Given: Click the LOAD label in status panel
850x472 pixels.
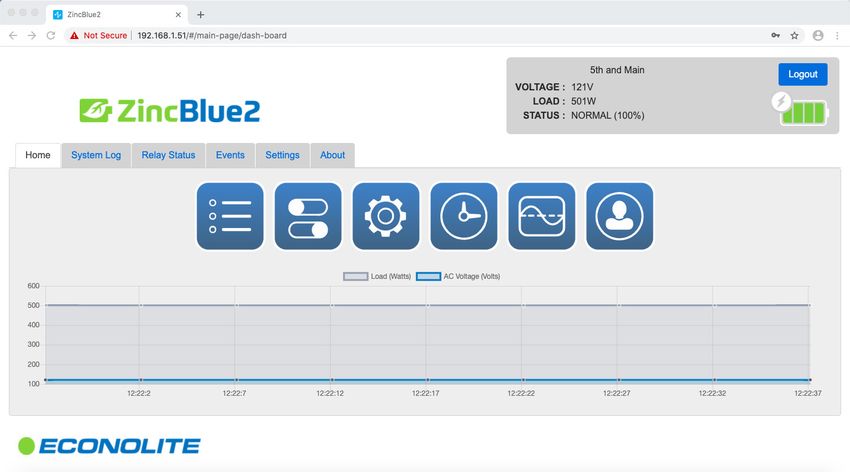Looking at the screenshot, I should pyautogui.click(x=549, y=101).
